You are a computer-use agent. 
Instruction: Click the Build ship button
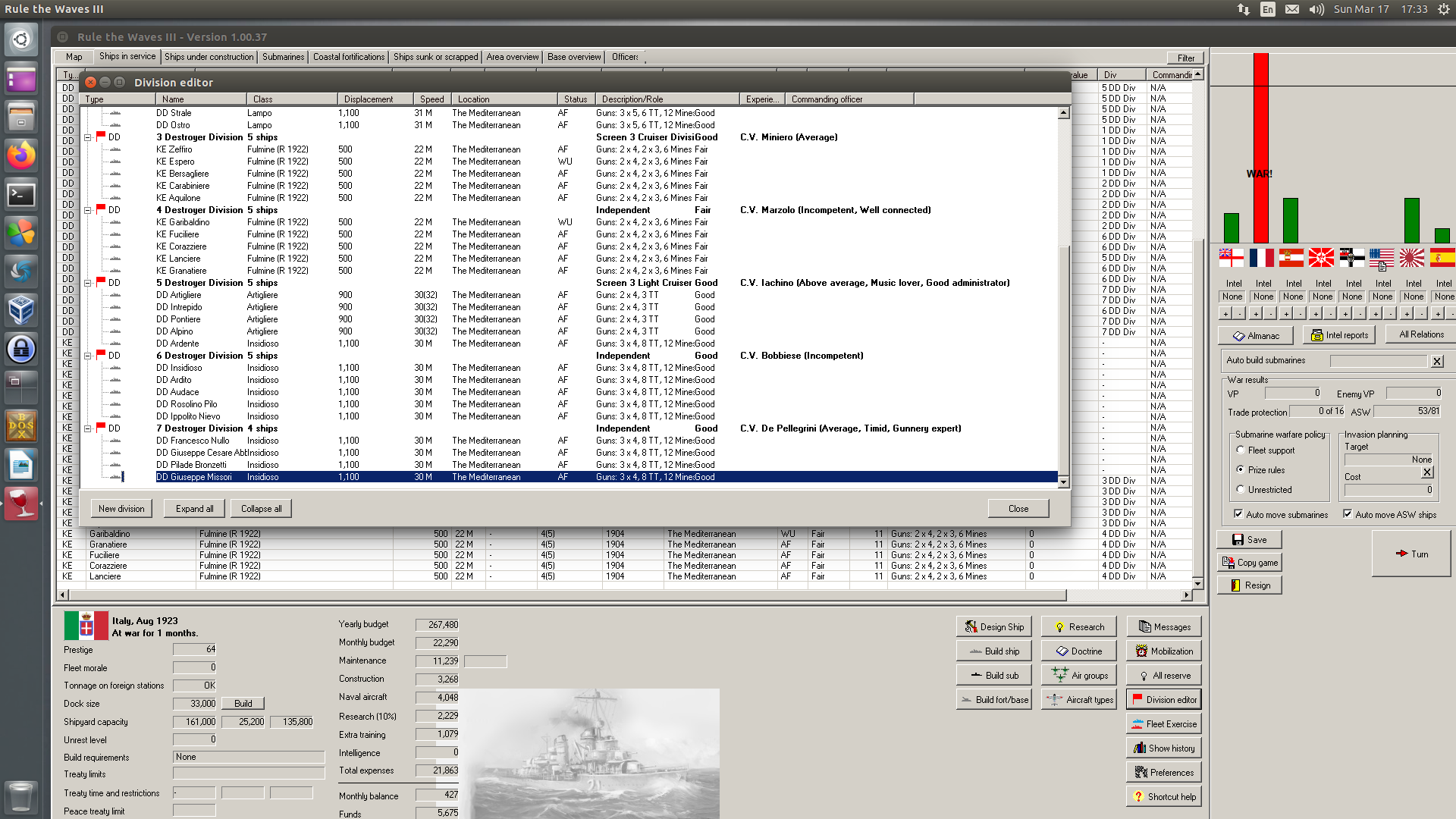click(993, 651)
